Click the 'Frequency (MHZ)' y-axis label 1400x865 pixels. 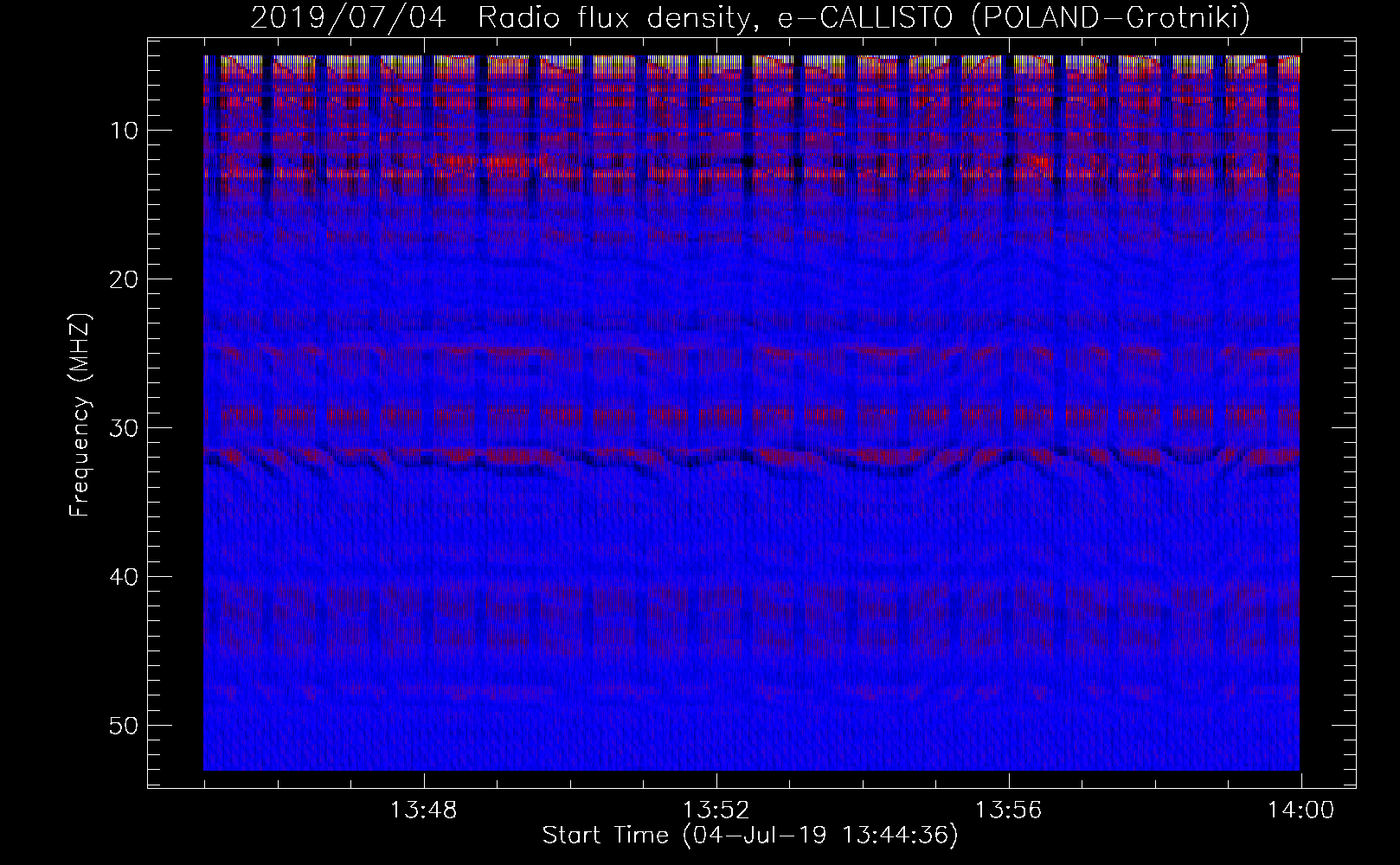80,414
